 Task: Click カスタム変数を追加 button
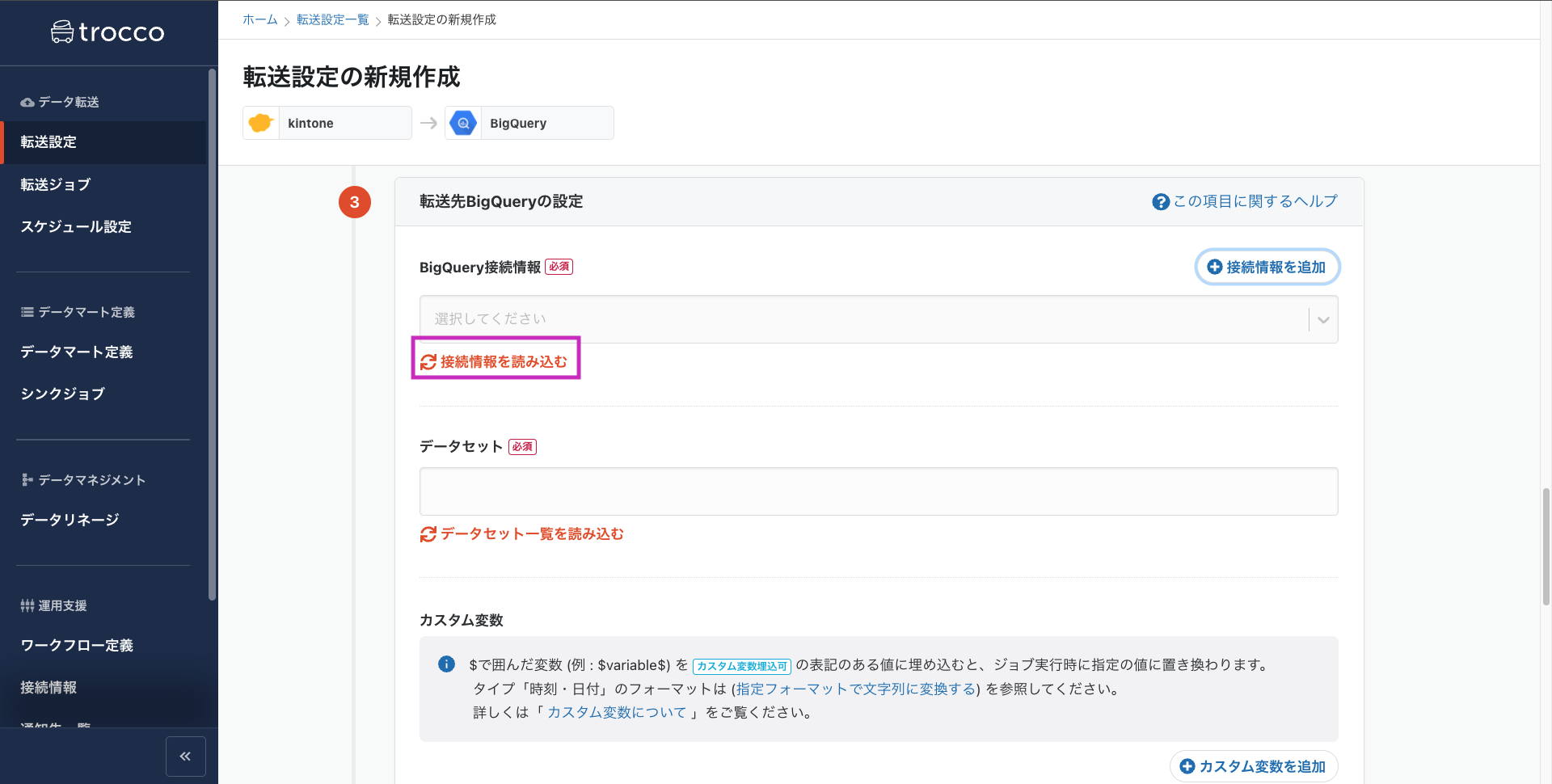(x=1254, y=766)
